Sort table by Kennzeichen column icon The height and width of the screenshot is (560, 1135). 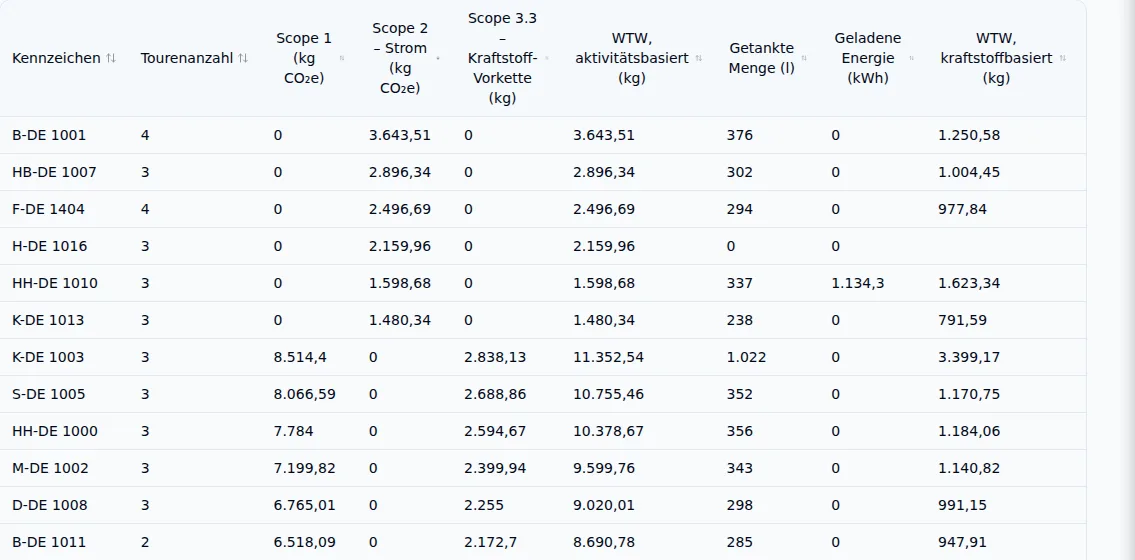(x=111, y=59)
